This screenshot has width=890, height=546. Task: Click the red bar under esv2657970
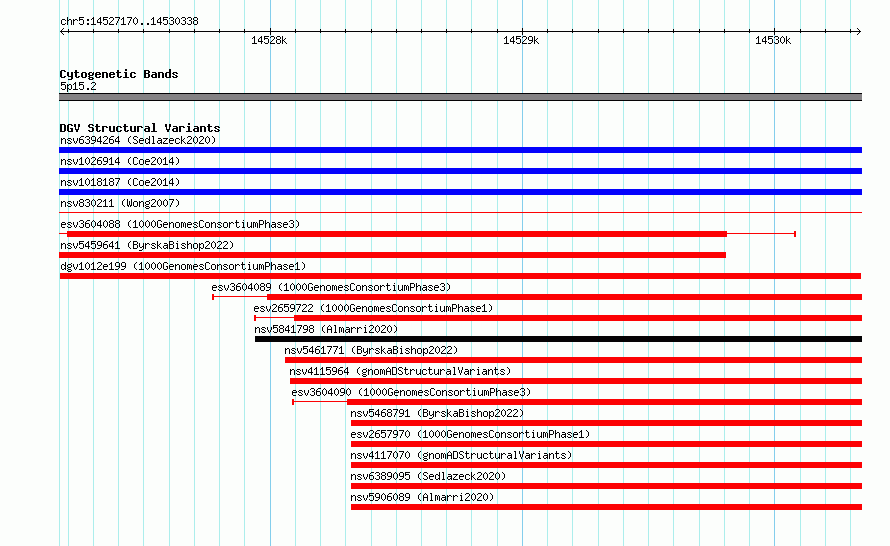pyautogui.click(x=606, y=444)
